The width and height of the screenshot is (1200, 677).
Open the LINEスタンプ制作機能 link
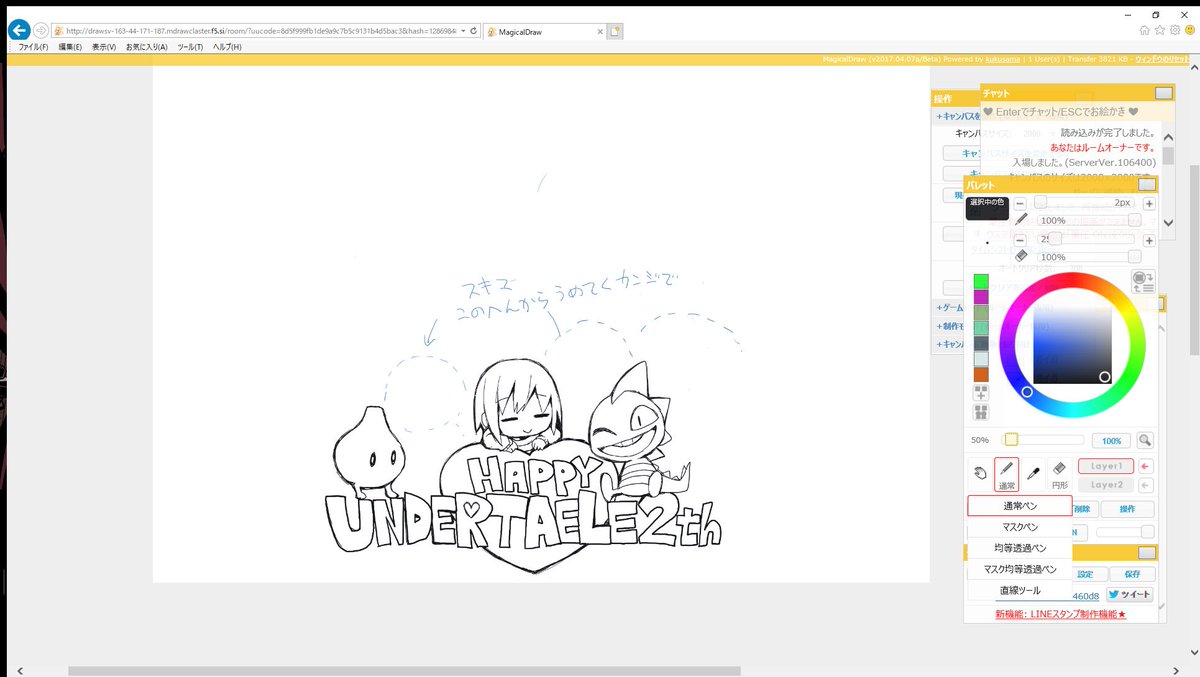[x=1061, y=614]
